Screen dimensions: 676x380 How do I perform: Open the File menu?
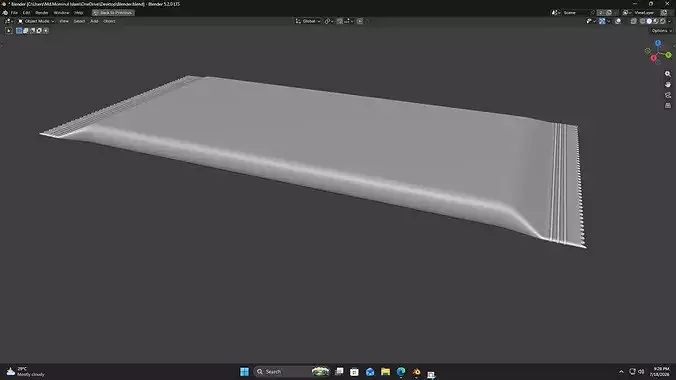click(14, 13)
